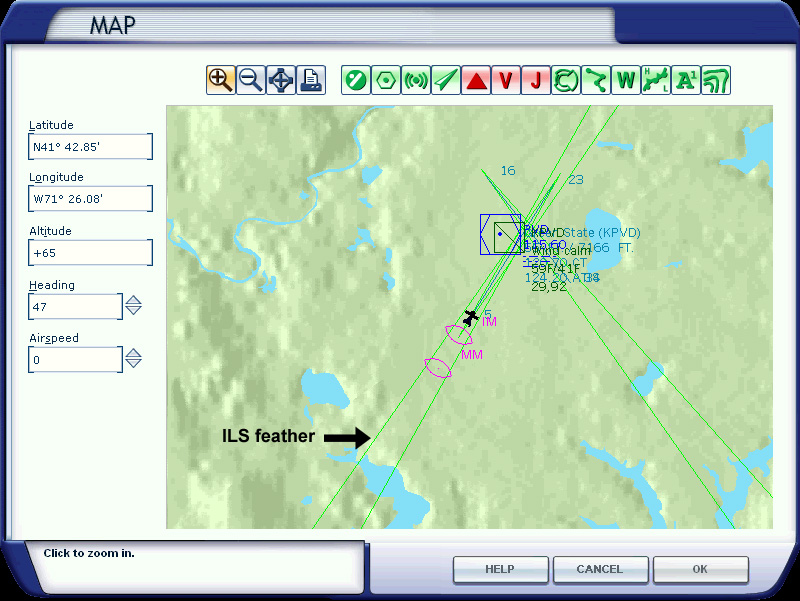Click the zoom out magnifier icon
The height and width of the screenshot is (601, 800).
coord(251,80)
